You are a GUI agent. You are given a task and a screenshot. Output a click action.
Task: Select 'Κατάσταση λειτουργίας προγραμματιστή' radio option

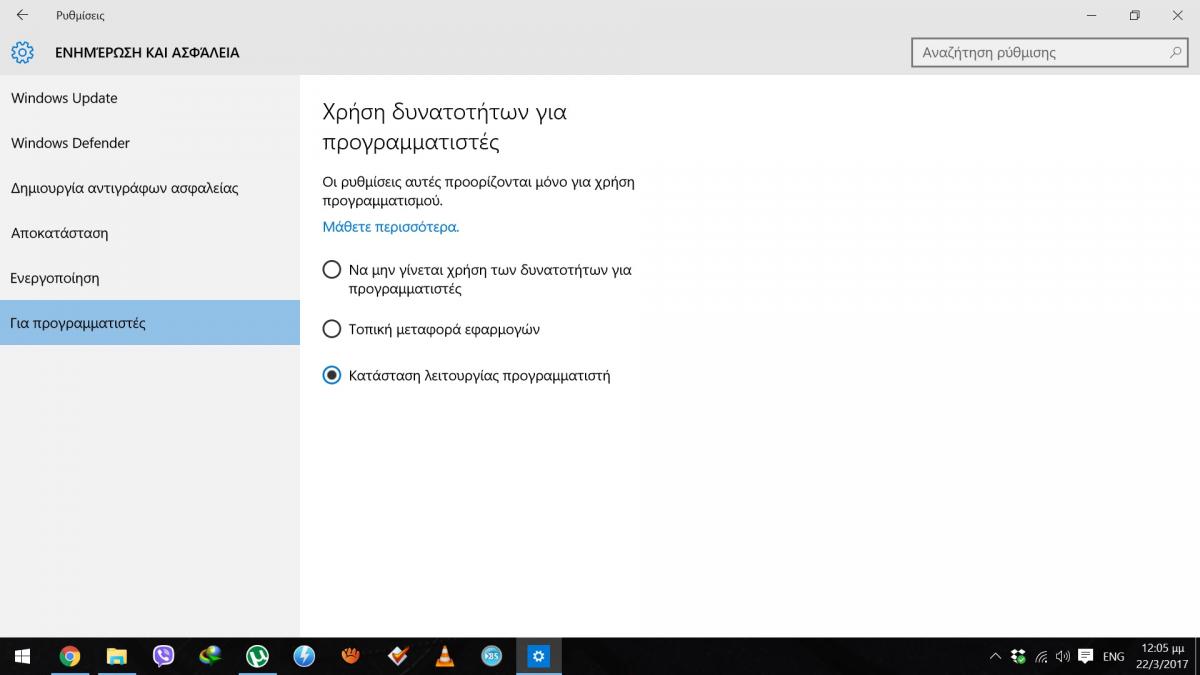[332, 375]
